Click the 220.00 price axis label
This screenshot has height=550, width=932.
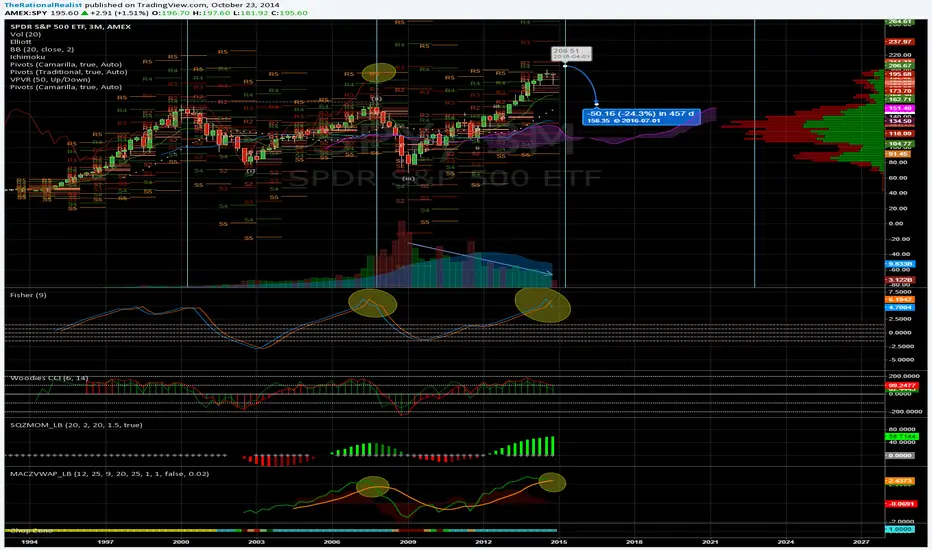900,55
